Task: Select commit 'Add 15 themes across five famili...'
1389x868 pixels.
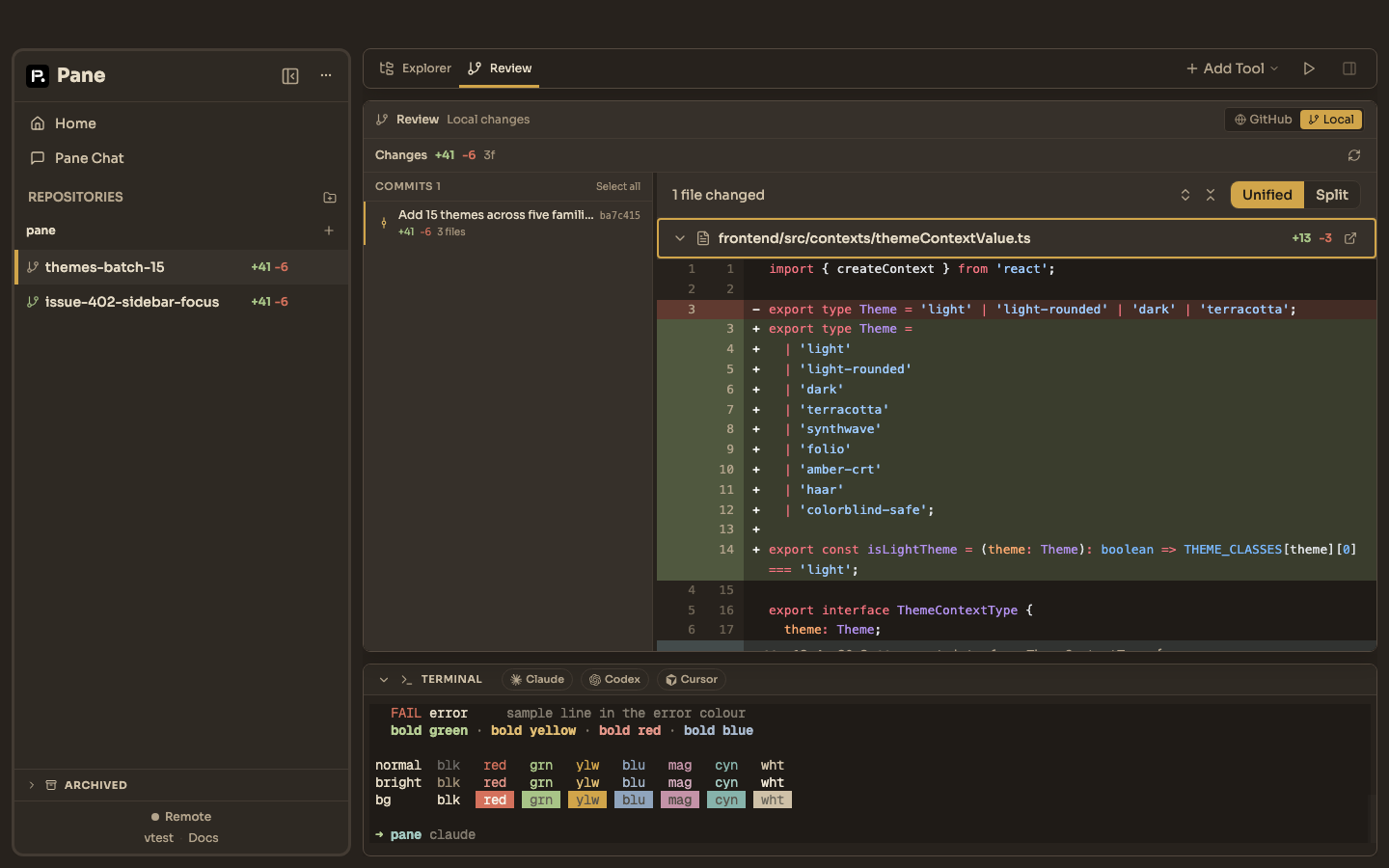Action: 508,223
